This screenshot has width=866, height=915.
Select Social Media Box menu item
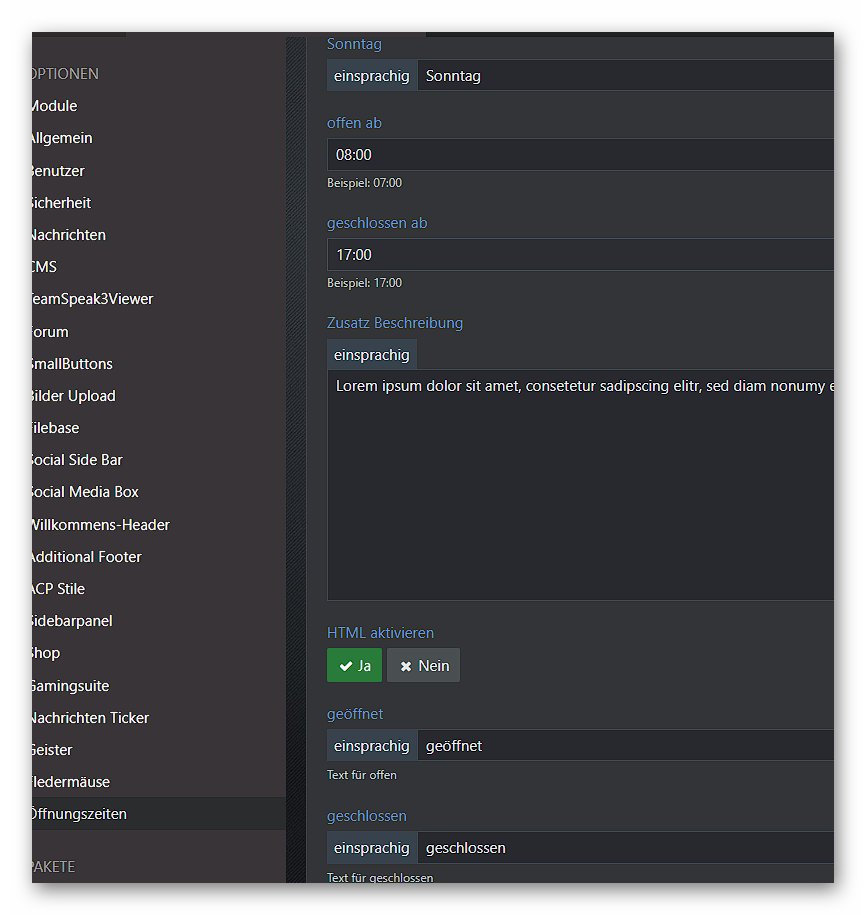(85, 492)
